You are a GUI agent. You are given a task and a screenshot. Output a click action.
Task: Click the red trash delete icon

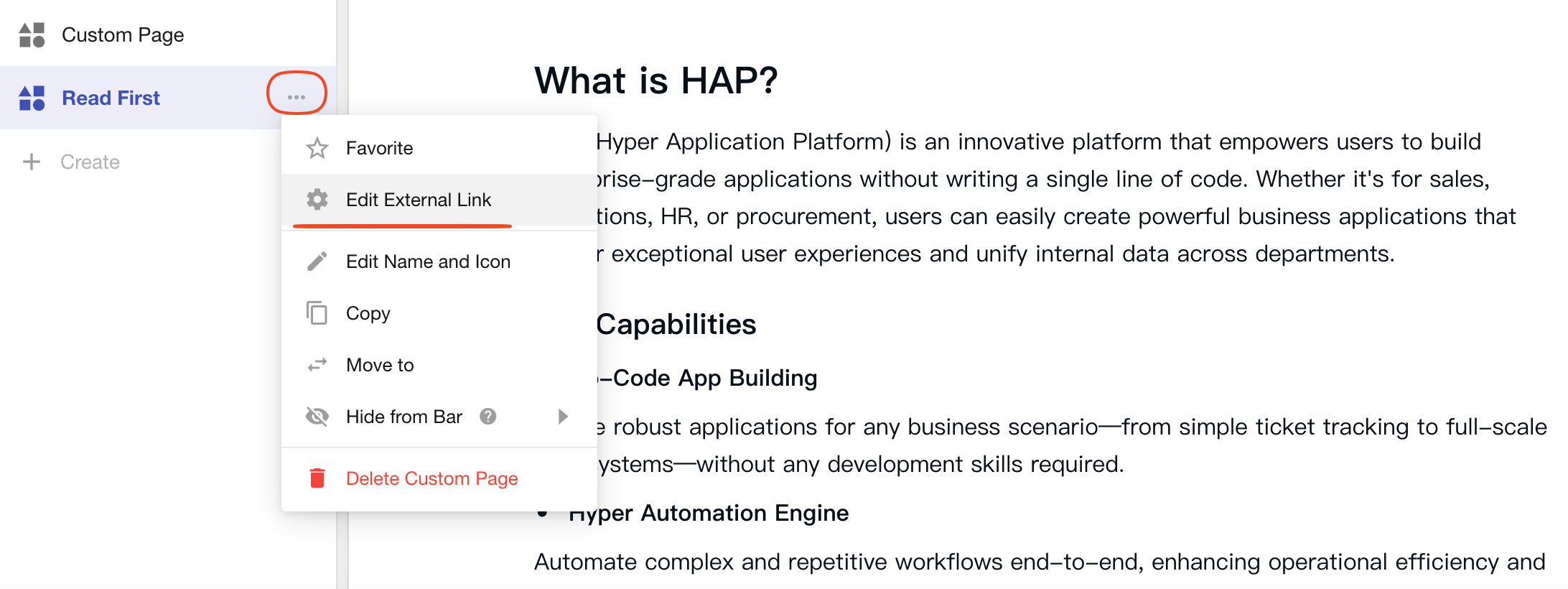click(317, 478)
